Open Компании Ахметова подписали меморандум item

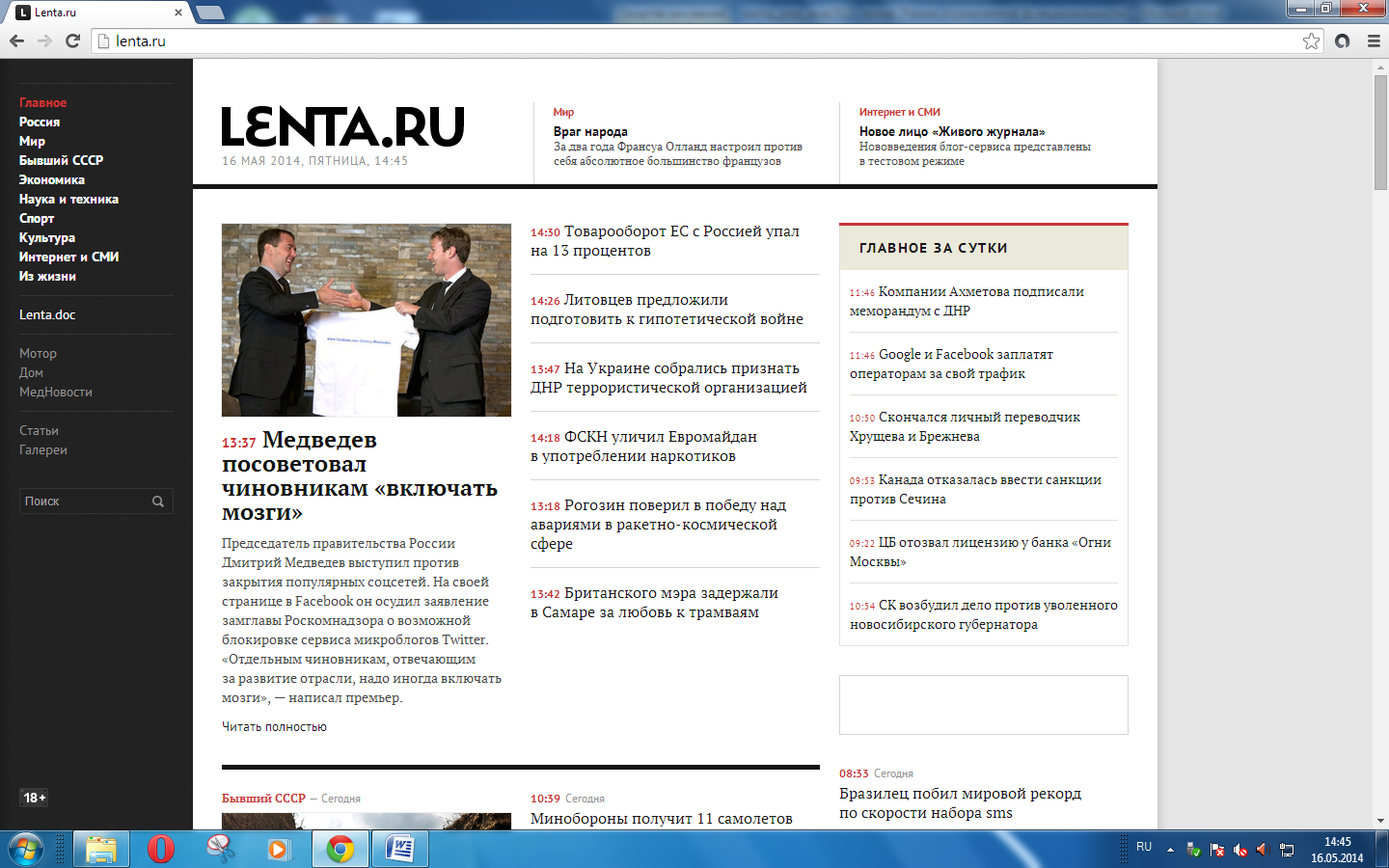pyautogui.click(x=967, y=301)
